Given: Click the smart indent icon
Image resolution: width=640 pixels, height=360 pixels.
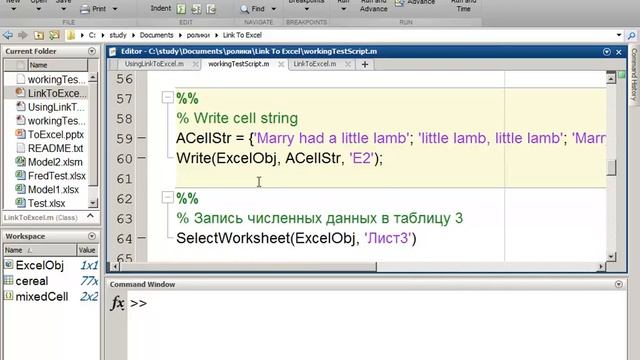Looking at the screenshot, I should click(181, 9).
